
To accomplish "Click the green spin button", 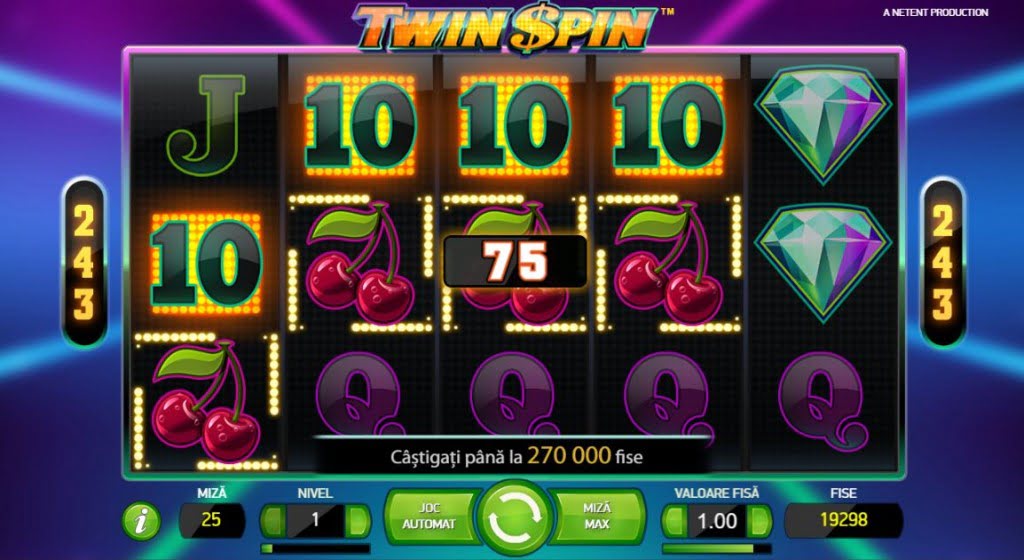I will coord(515,518).
